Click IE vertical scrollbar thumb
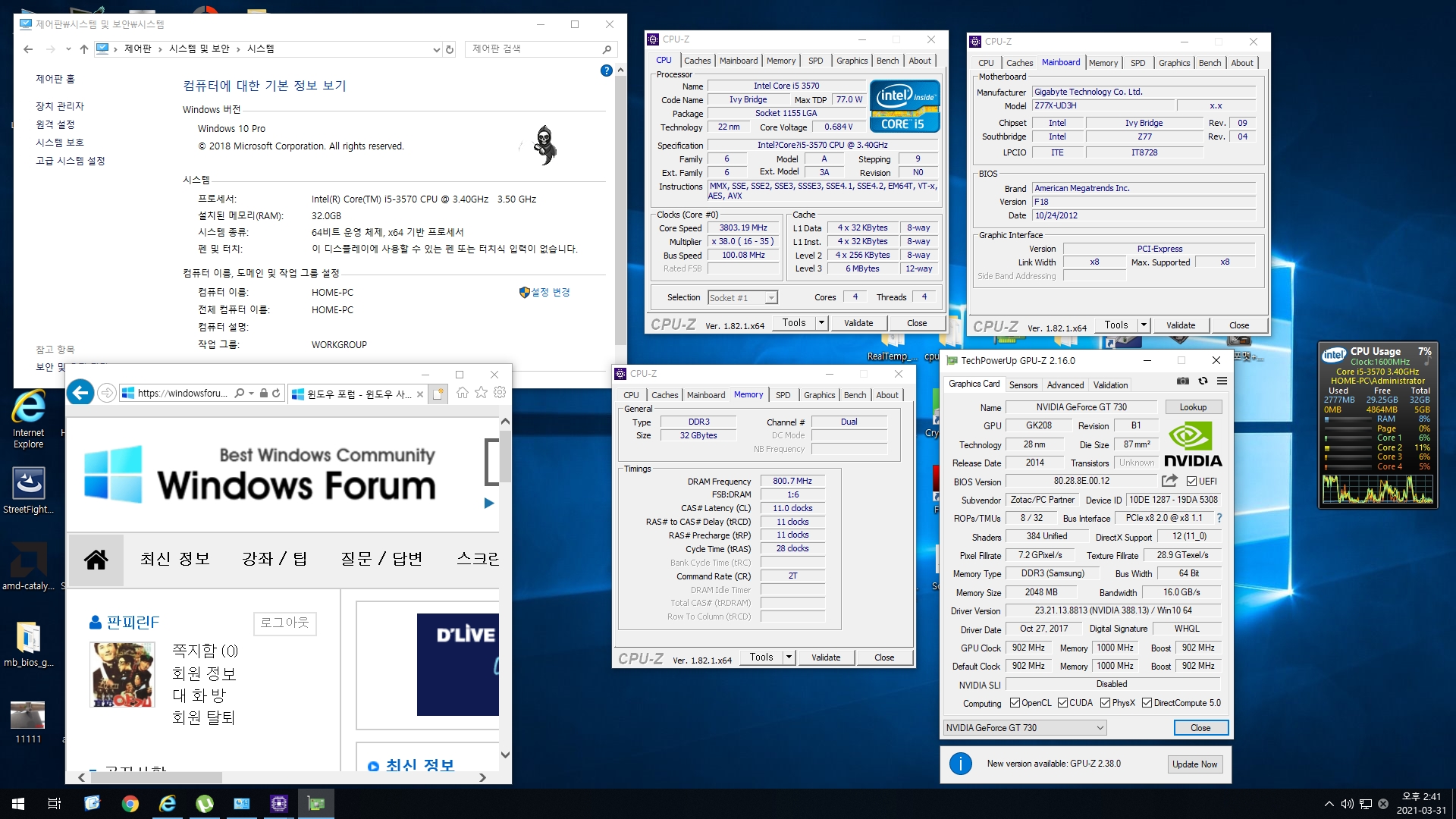 click(505, 456)
